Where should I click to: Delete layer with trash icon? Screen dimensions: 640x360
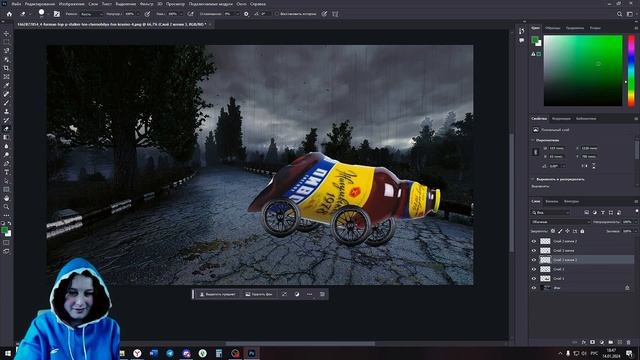[x=629, y=342]
